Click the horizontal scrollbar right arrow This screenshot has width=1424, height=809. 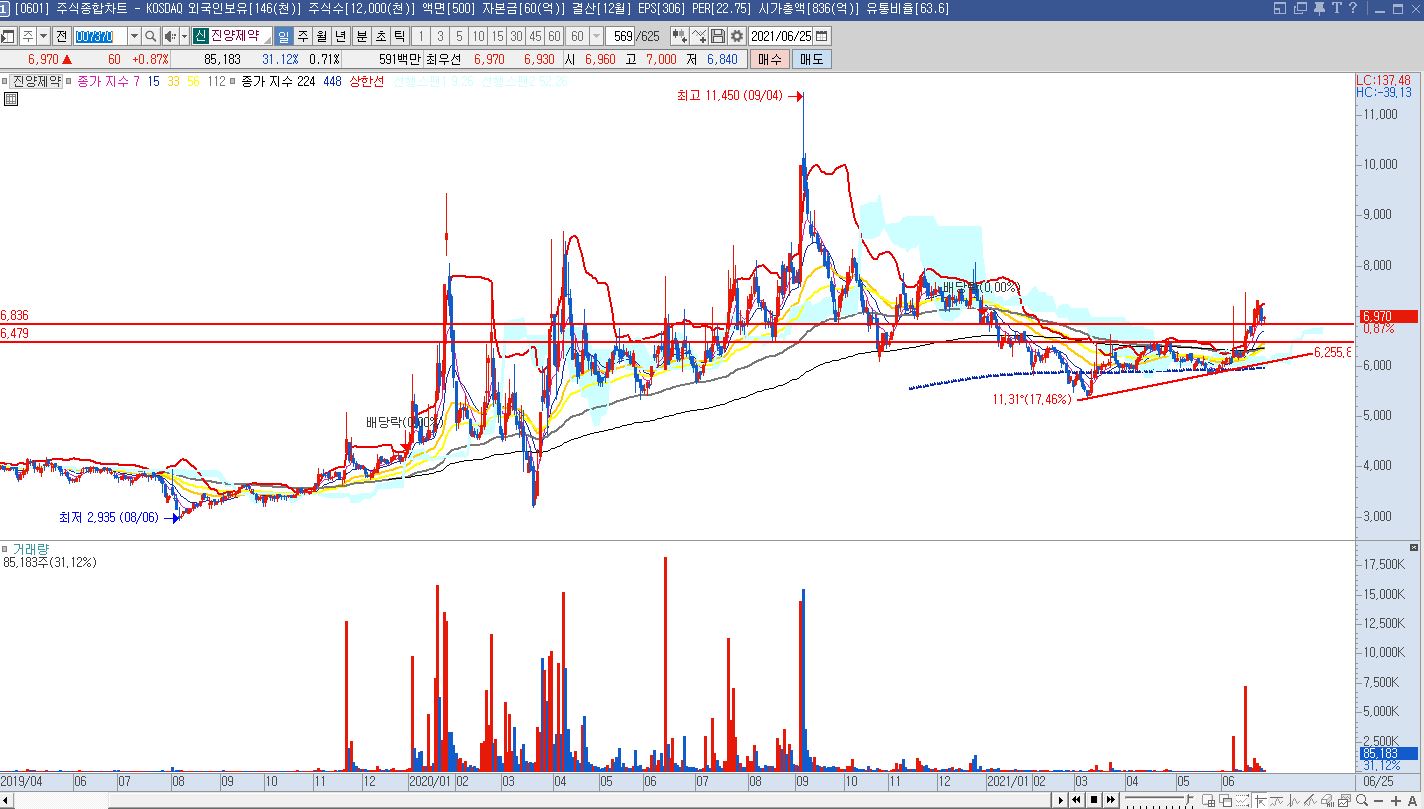pyautogui.click(x=1060, y=800)
